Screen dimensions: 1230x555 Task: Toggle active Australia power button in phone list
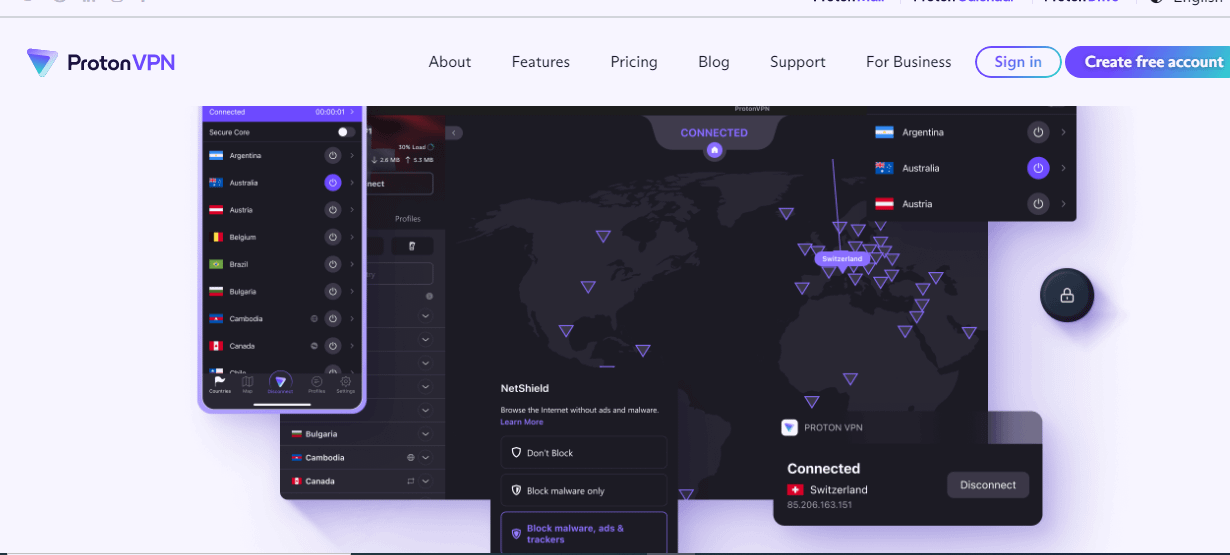(333, 183)
